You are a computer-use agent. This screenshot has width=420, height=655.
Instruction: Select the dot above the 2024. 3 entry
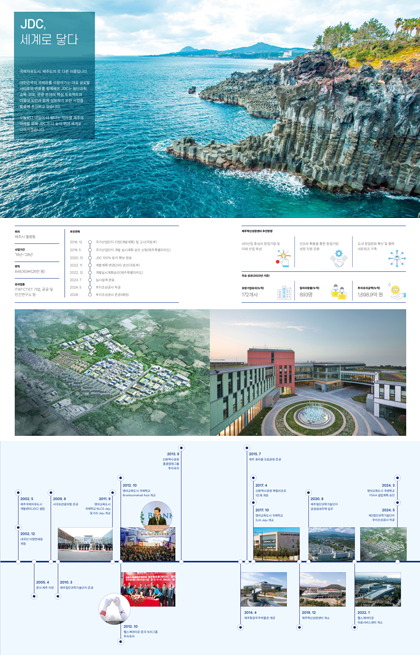pos(397,477)
